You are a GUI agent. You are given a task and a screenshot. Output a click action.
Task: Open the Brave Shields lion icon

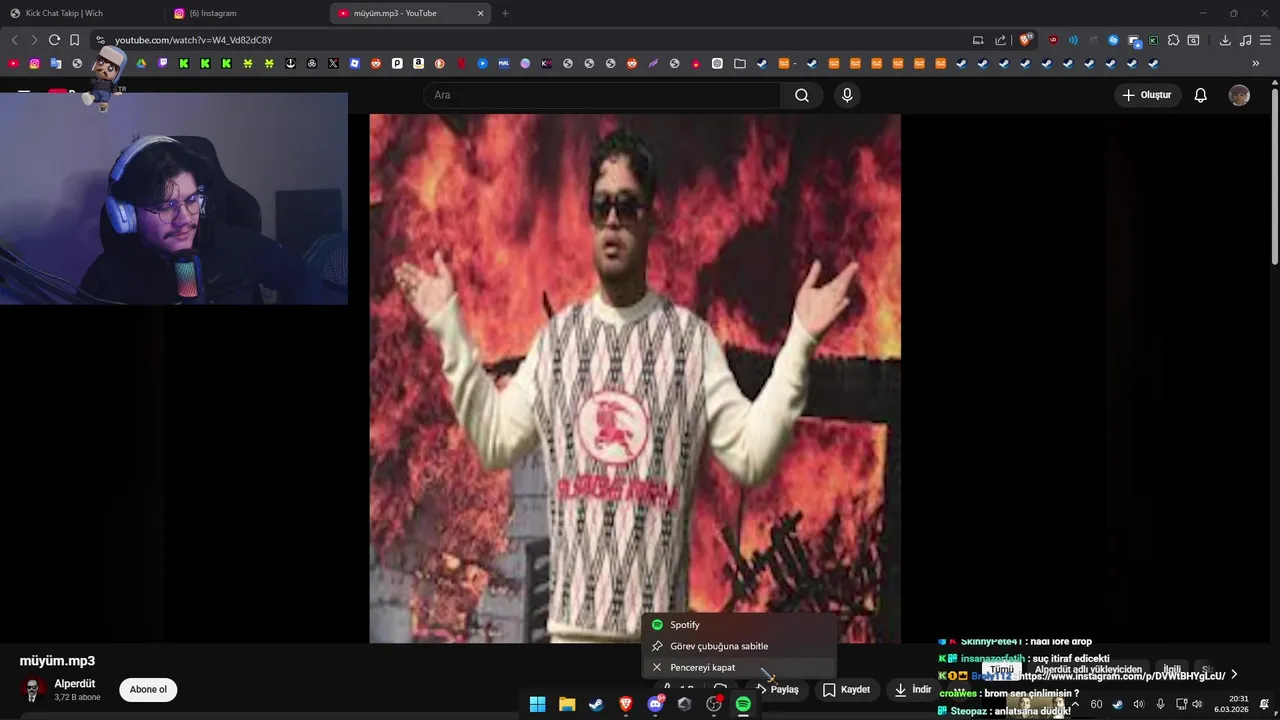coord(1025,40)
